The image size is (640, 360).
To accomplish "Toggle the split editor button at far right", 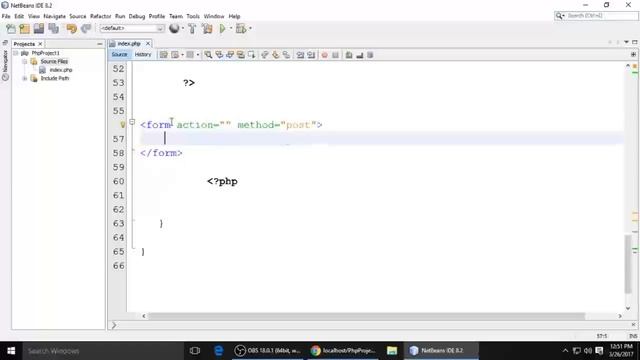I will click(x=633, y=54).
